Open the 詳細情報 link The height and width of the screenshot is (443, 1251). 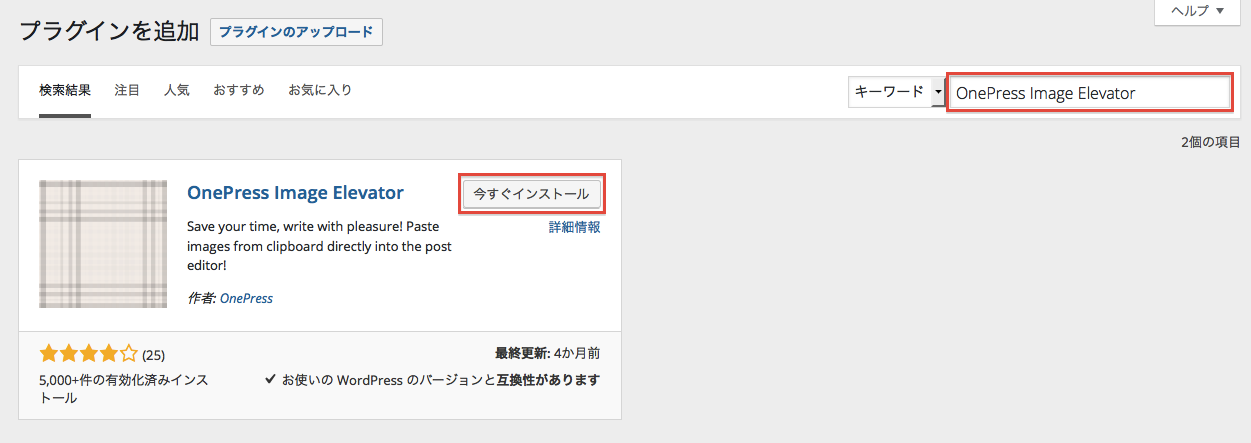[575, 227]
